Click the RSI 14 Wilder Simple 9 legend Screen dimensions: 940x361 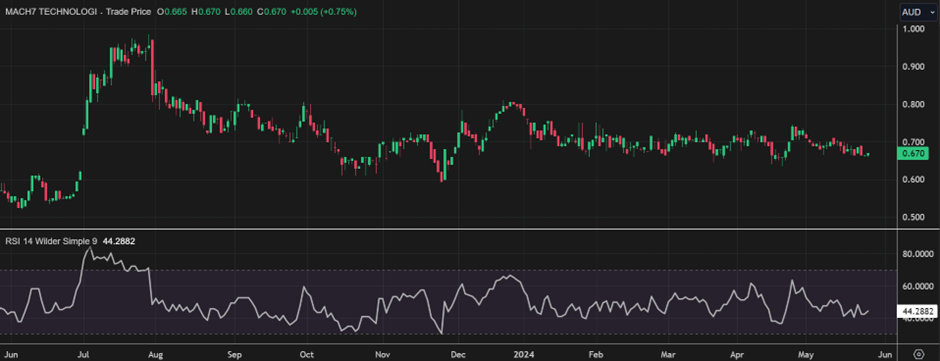click(x=51, y=241)
